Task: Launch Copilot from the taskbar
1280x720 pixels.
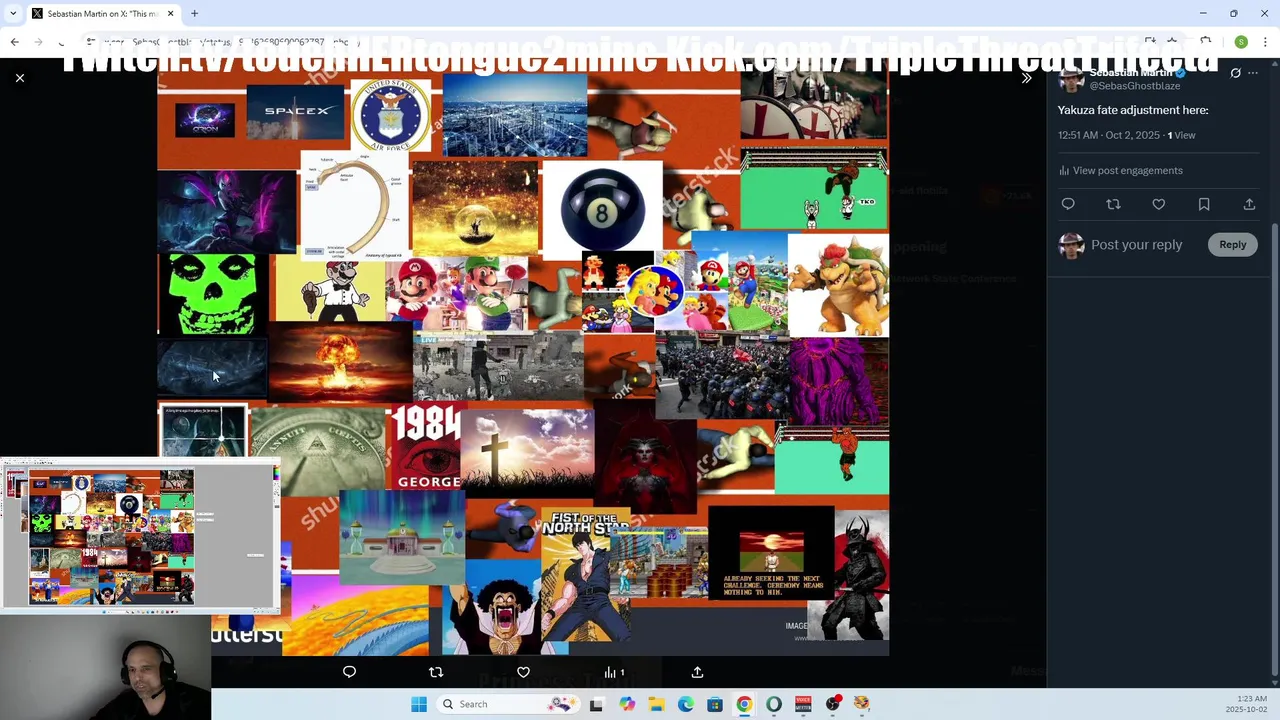Action: coord(626,704)
